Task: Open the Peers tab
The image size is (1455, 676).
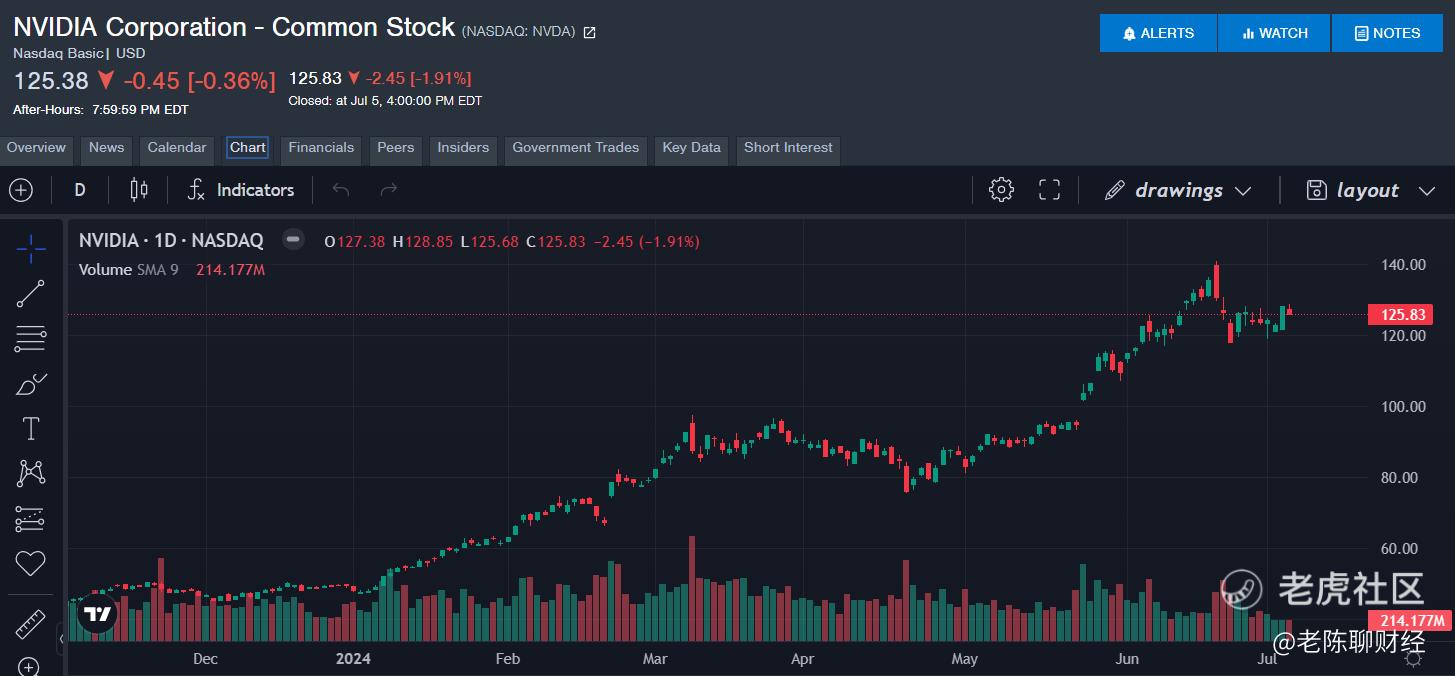Action: click(x=395, y=148)
